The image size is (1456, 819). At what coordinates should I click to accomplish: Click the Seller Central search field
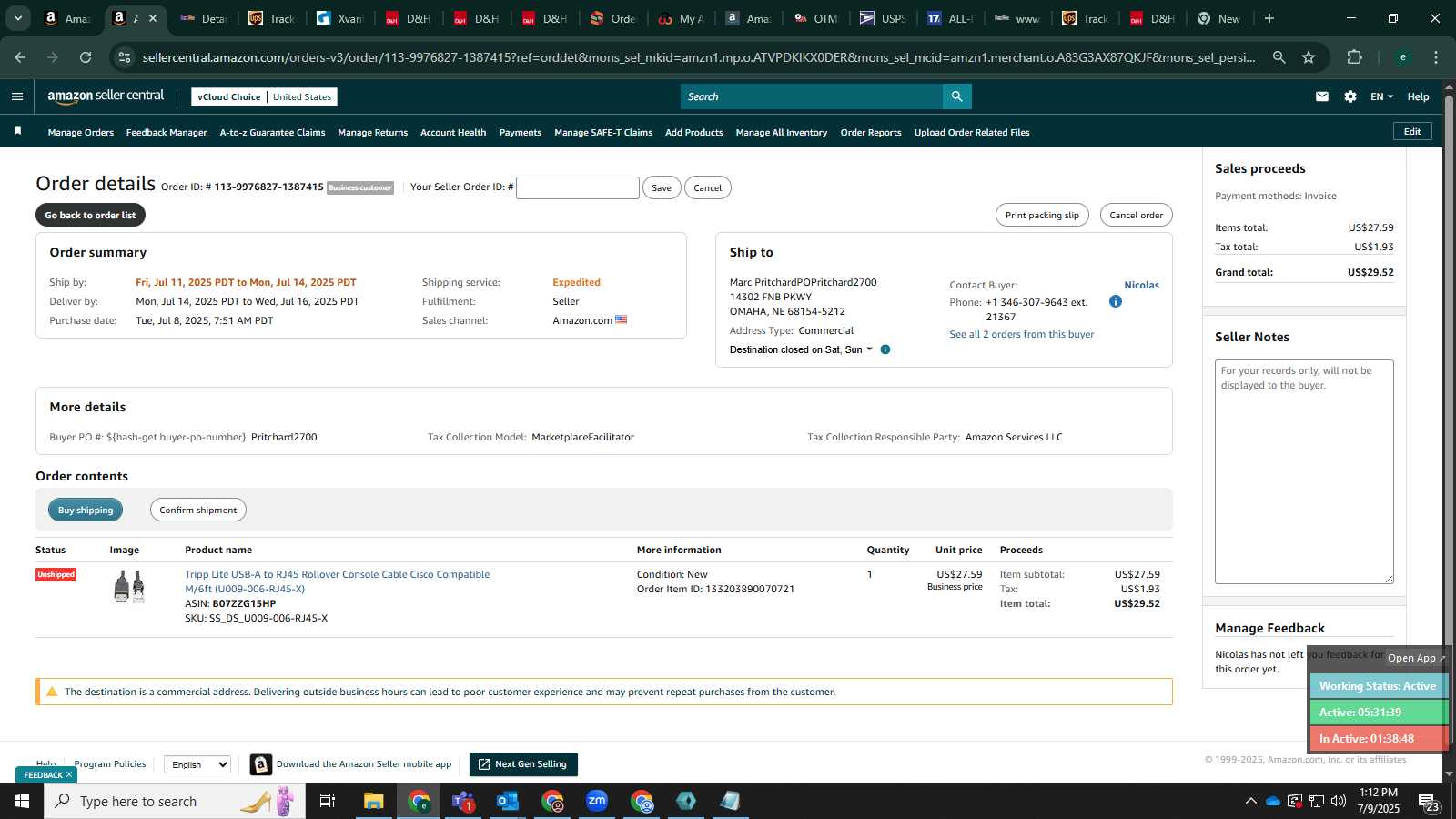812,96
